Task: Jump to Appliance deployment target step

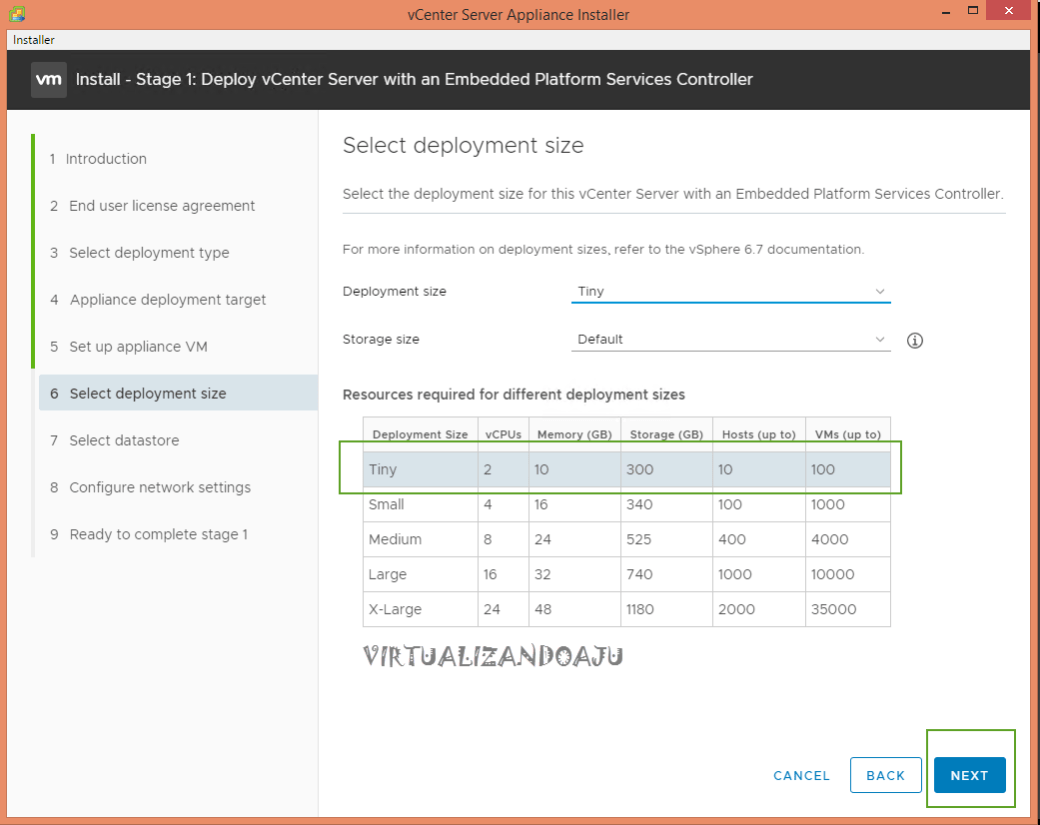Action: click(x=167, y=300)
